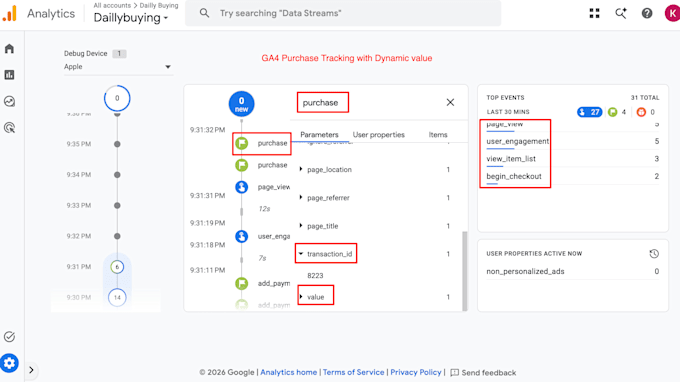Click the Google Analytics logo
This screenshot has width=680, height=382.
click(10, 13)
